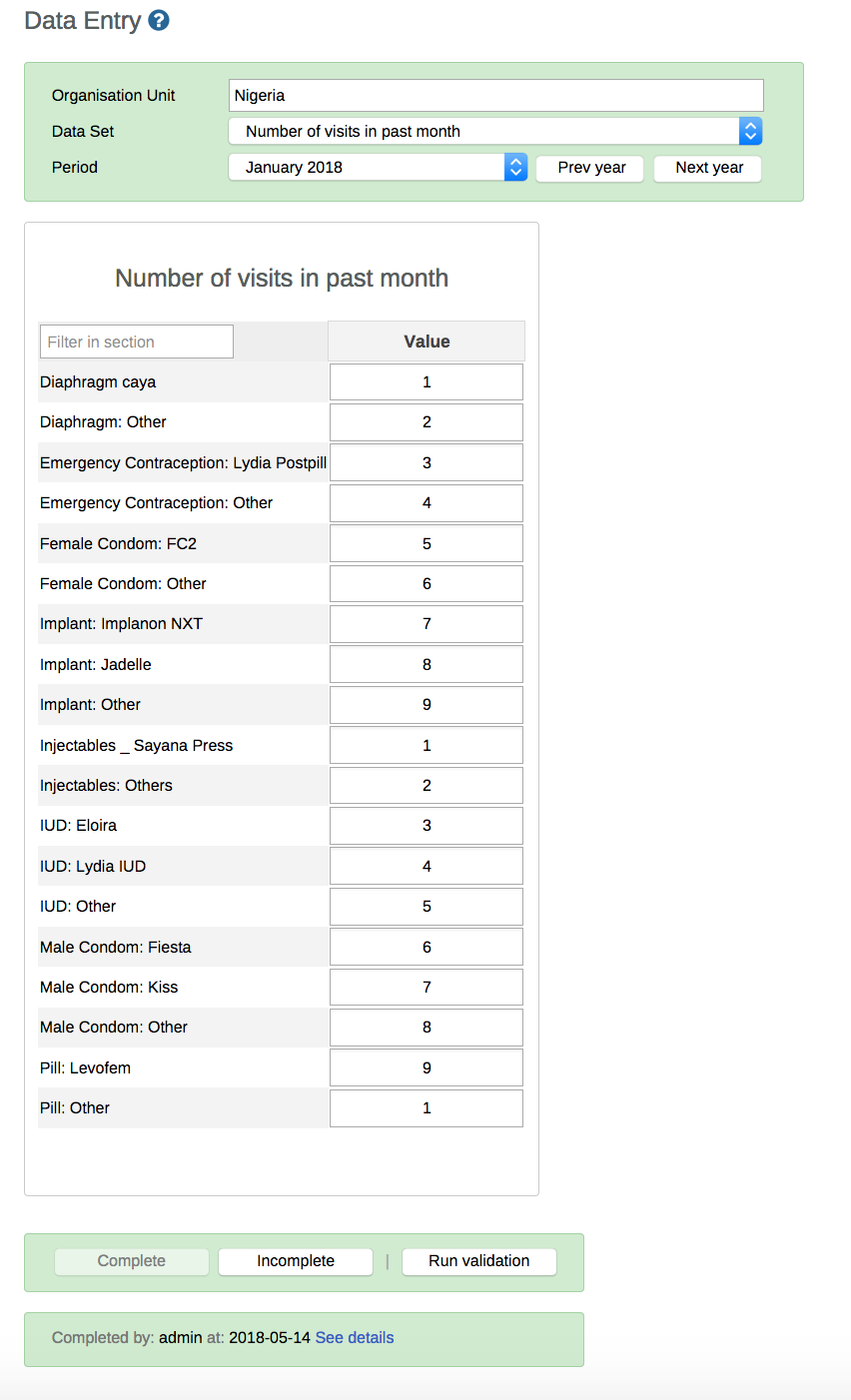
Task: Click the Pill: Other value field
Action: click(426, 1108)
